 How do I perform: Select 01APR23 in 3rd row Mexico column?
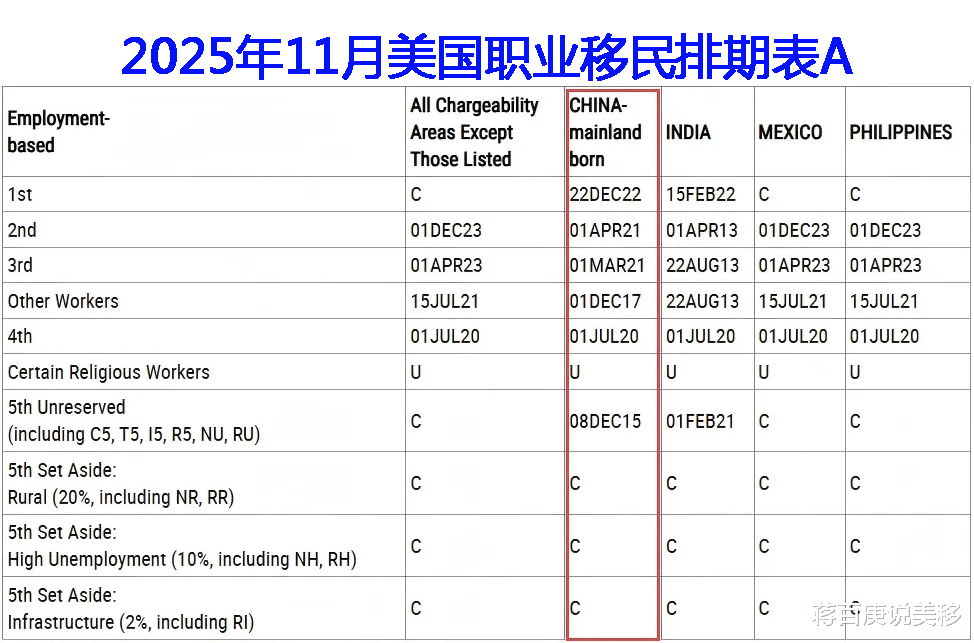coord(794,265)
